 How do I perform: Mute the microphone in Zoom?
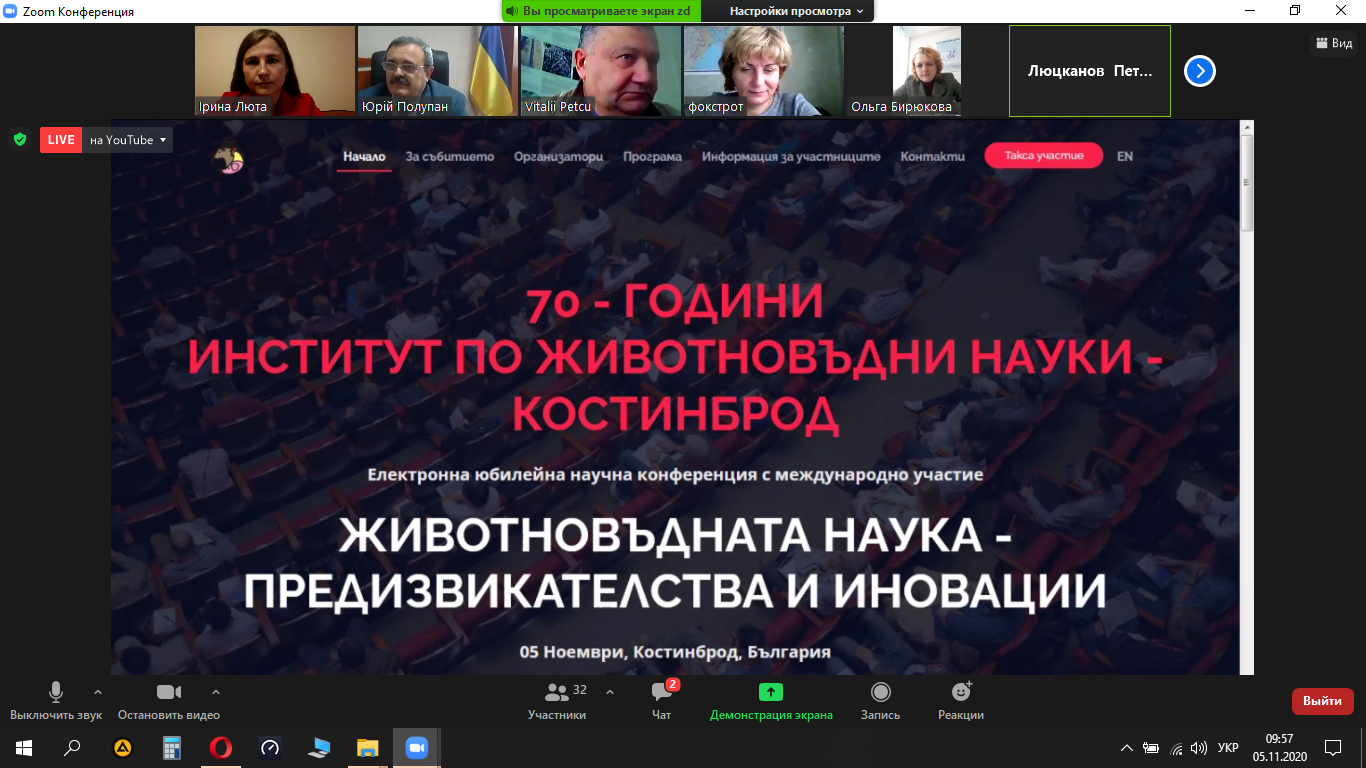pos(56,692)
